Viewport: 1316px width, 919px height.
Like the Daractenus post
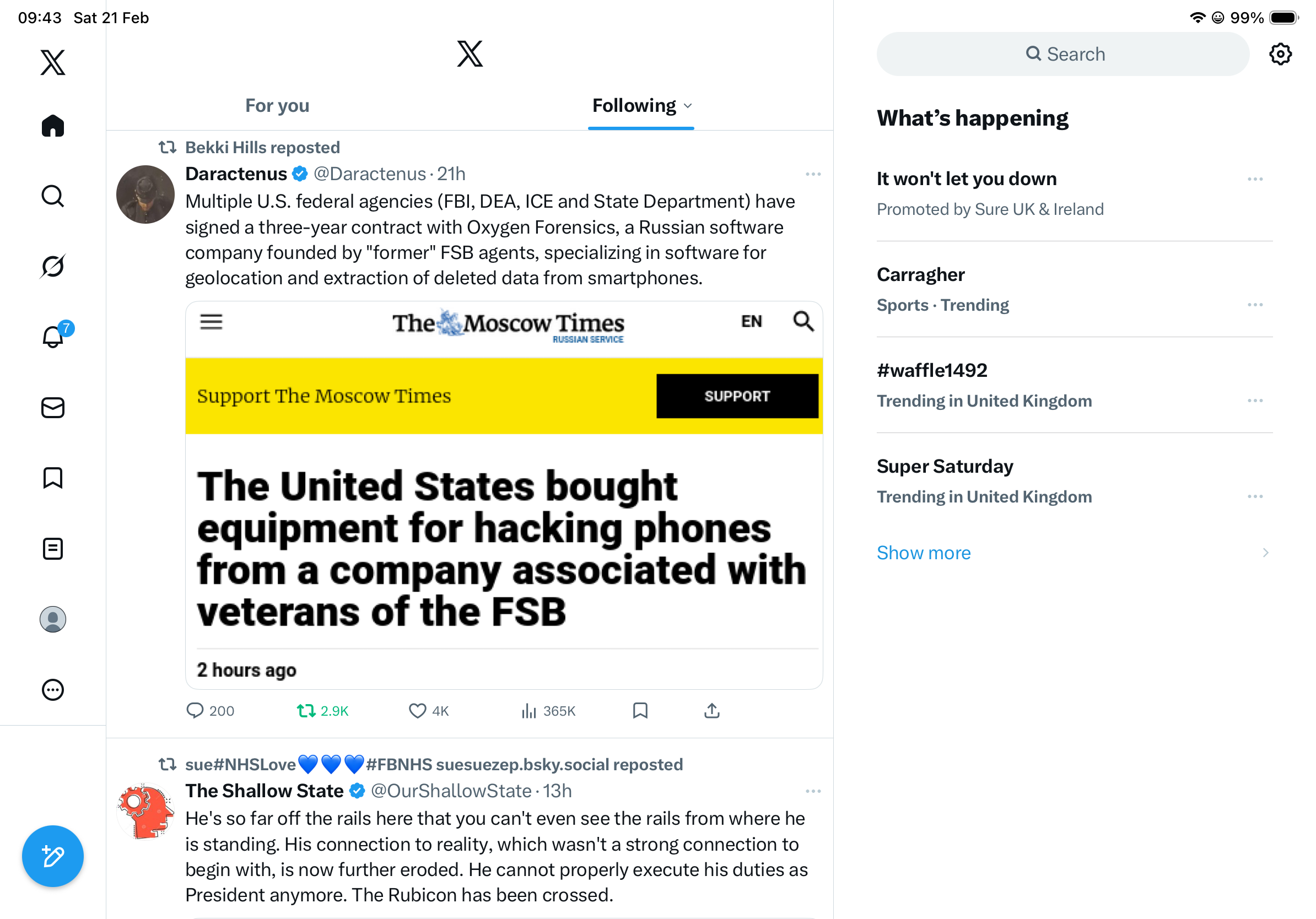417,710
